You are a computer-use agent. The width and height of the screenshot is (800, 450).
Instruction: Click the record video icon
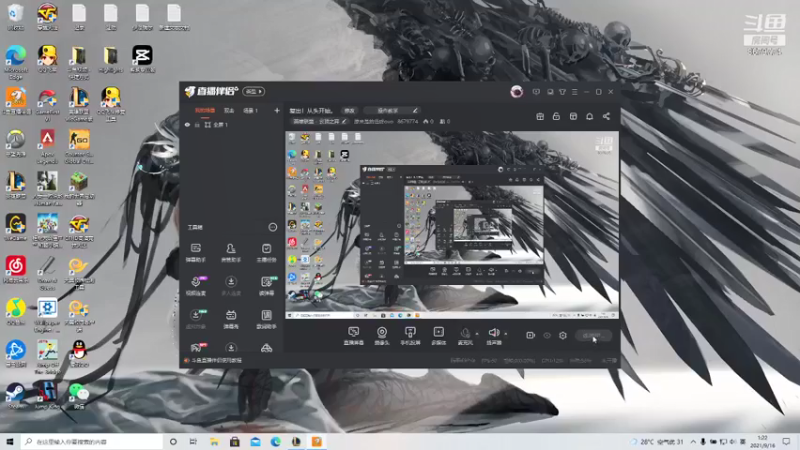pos(531,335)
